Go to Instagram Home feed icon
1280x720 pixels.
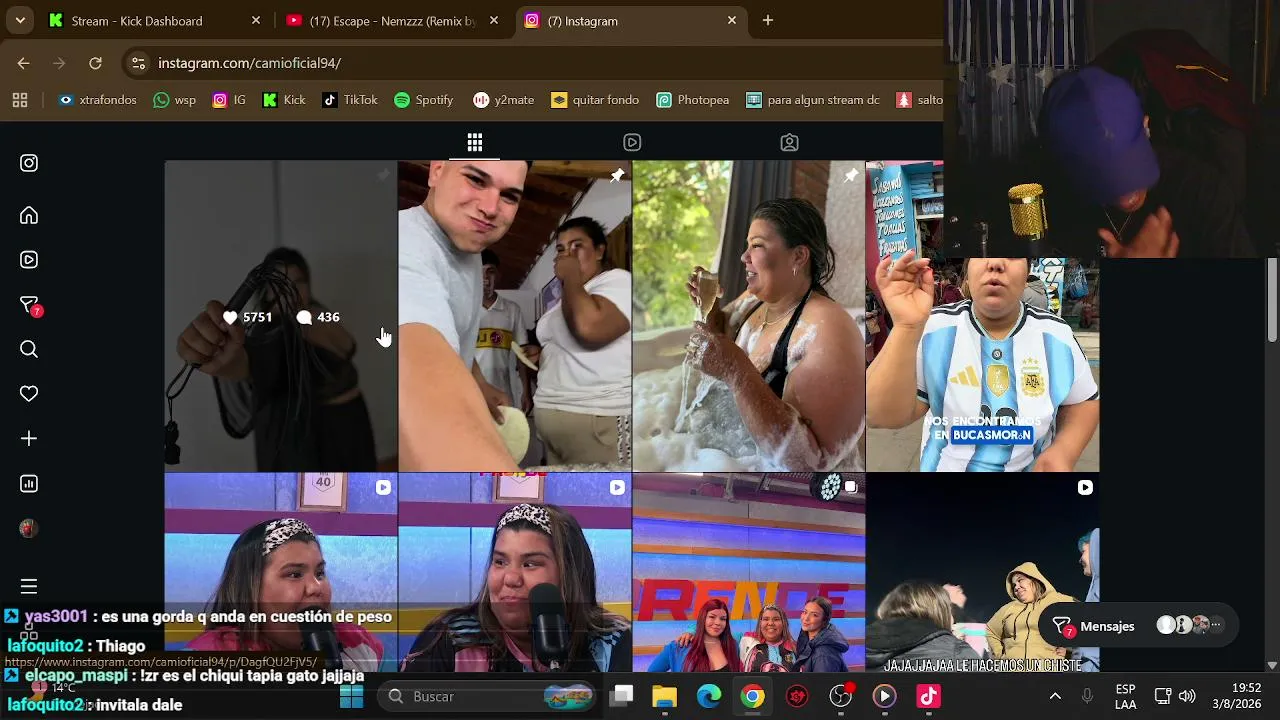pos(29,215)
